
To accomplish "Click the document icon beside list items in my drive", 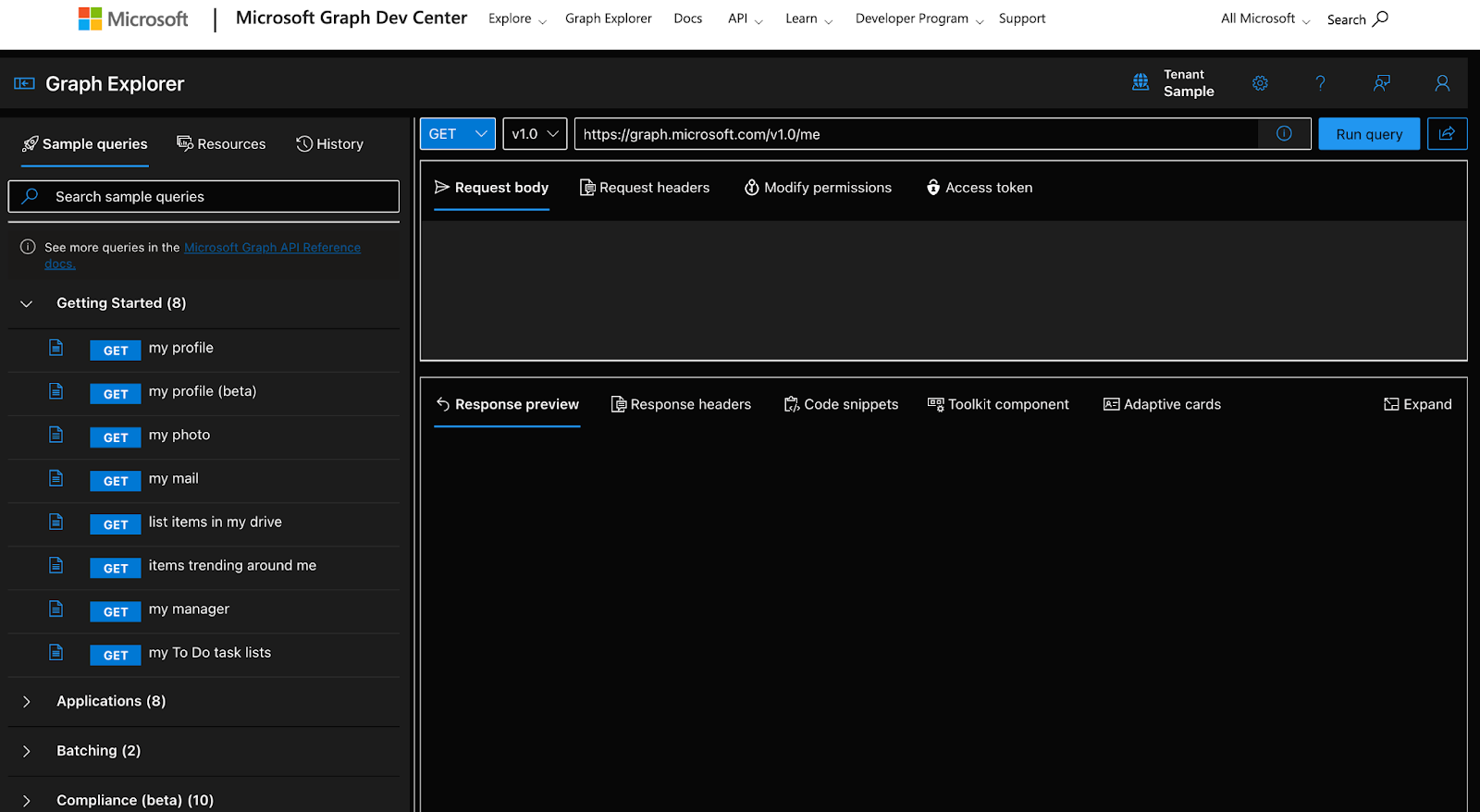I will coord(56,522).
